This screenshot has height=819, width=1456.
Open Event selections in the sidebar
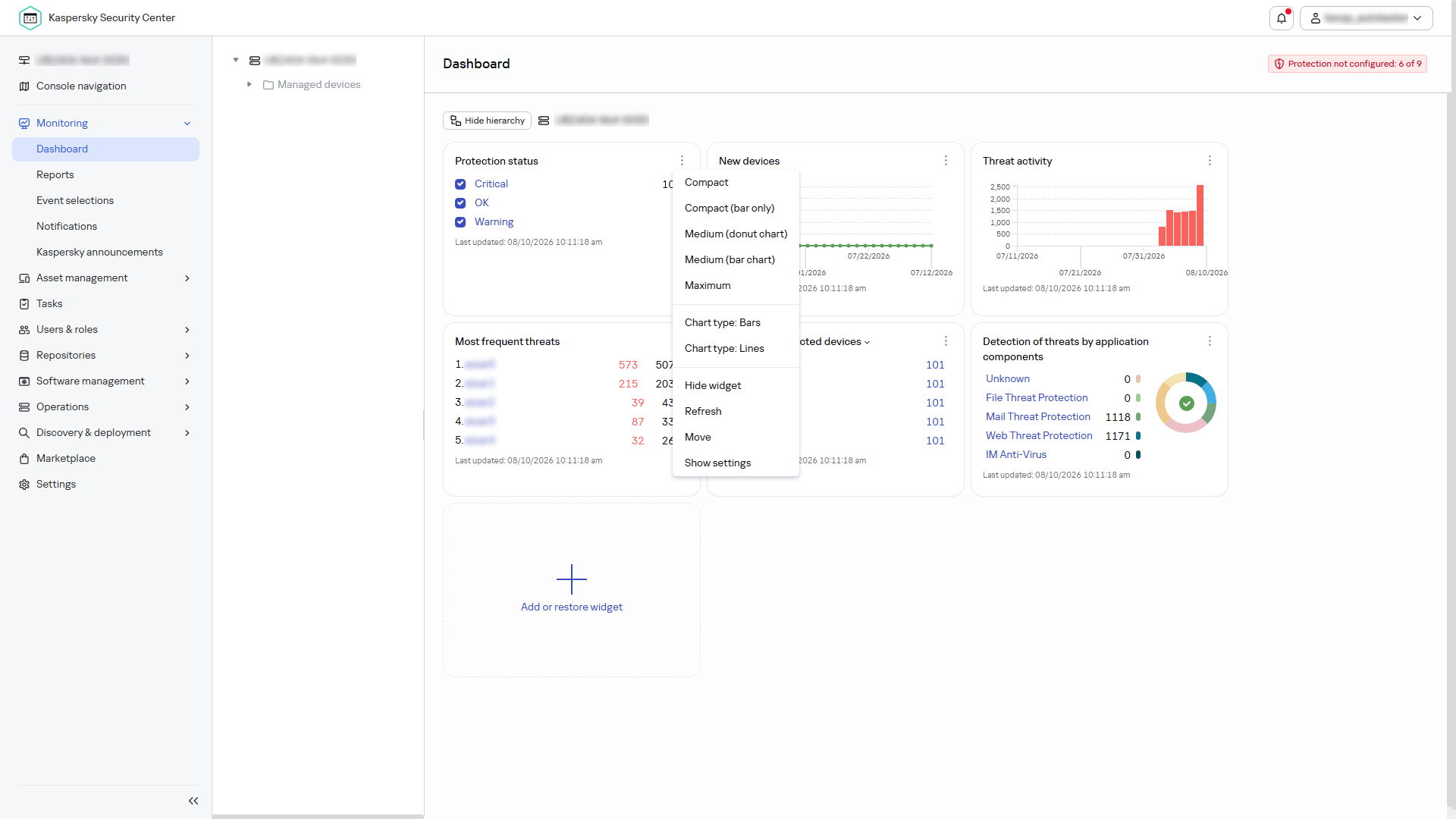tap(75, 200)
